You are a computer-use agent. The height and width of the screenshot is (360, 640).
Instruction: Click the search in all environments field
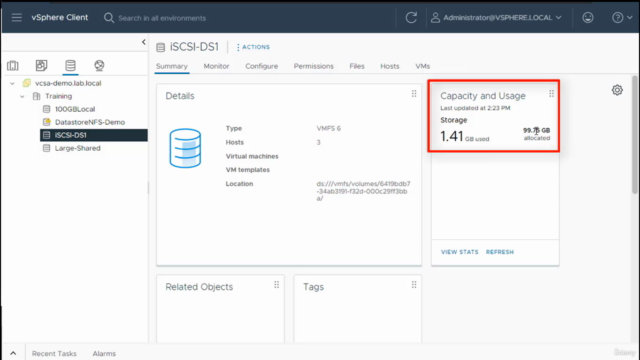(x=162, y=18)
